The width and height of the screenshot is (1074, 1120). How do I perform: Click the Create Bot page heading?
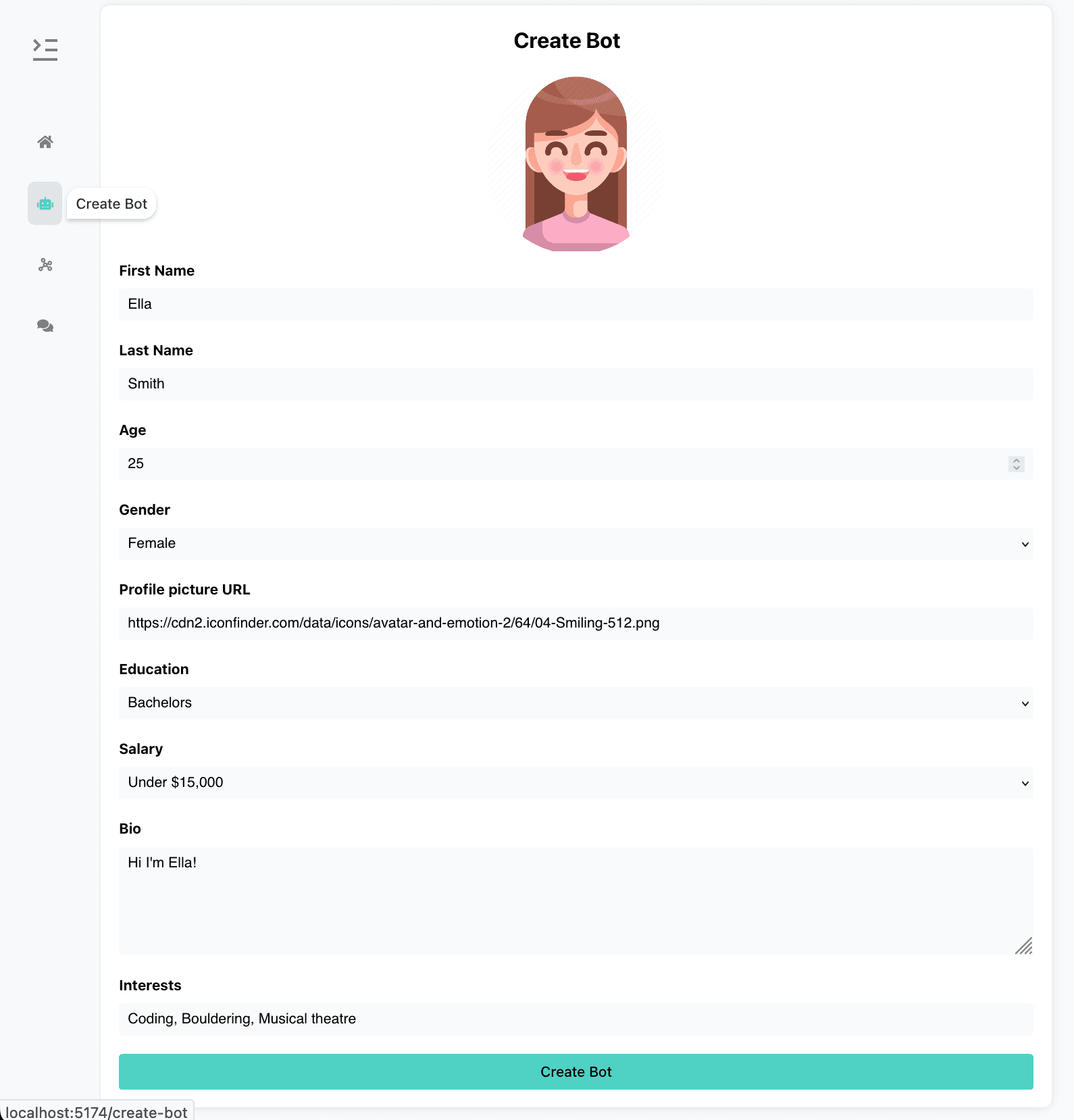pos(567,41)
